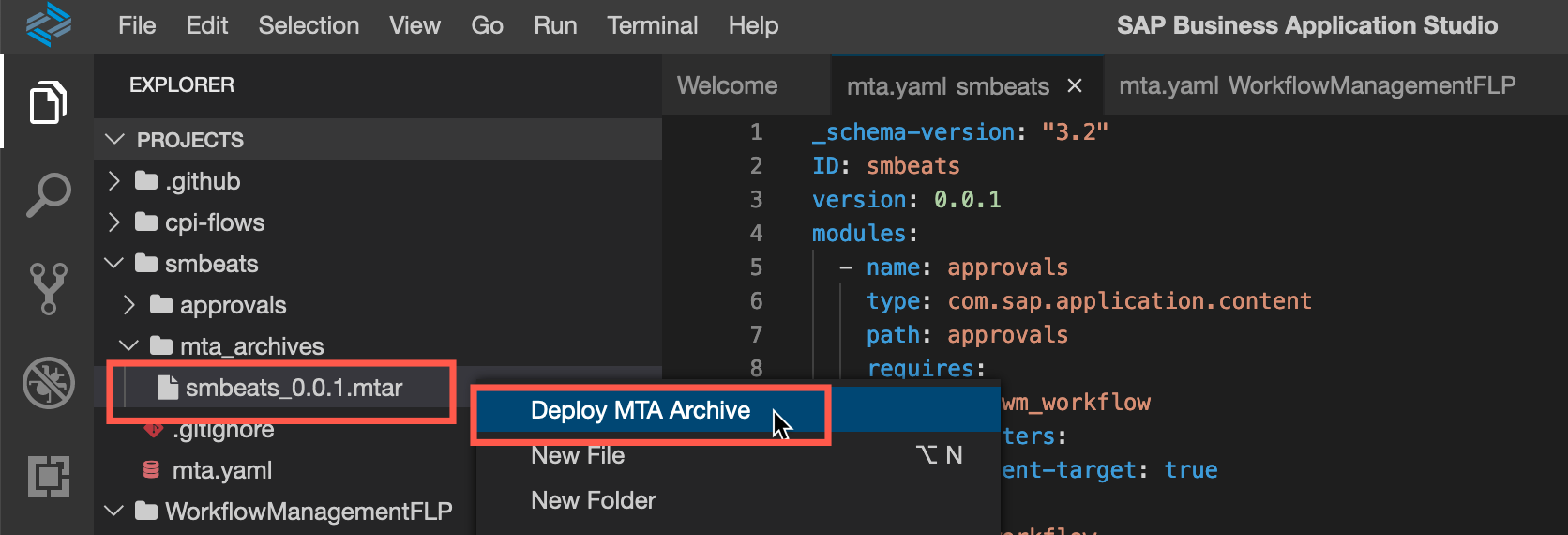Open the Explorer view in activity bar
This screenshot has width=1568, height=535.
coord(48,101)
